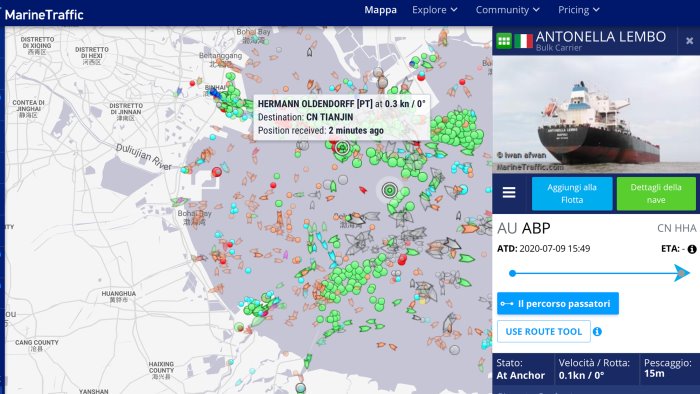Click the Duliujian River map label
This screenshot has height=394, width=700.
coord(143,157)
